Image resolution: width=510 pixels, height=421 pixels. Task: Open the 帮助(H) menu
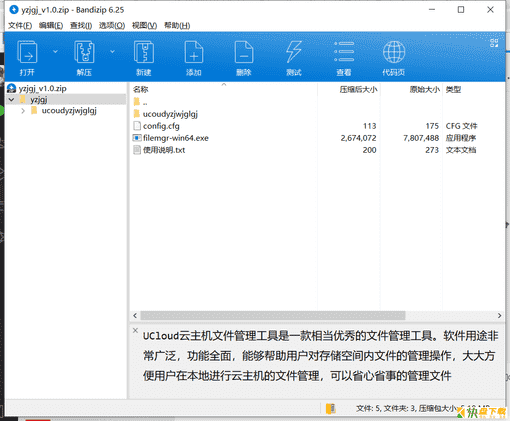click(177, 25)
